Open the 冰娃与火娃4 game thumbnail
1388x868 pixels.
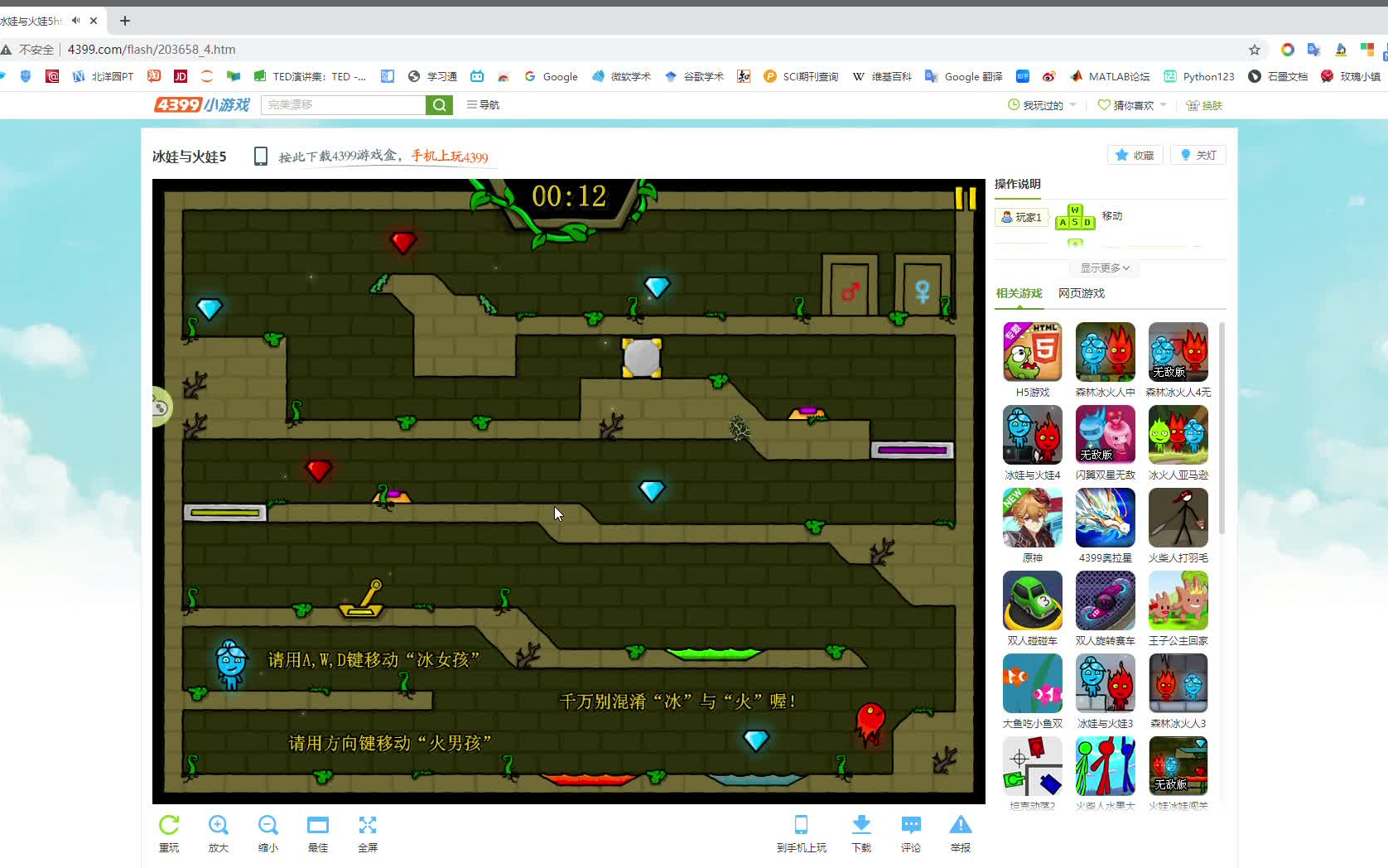1032,435
